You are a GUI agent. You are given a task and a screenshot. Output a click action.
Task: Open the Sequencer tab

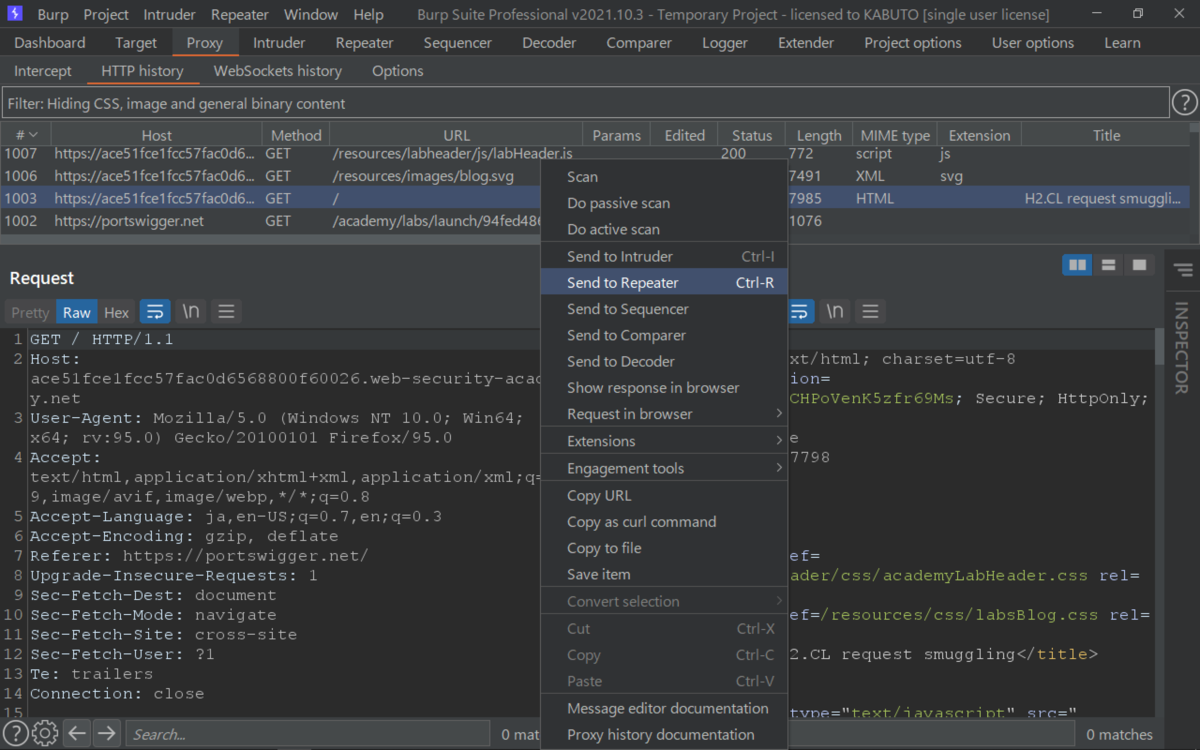click(x=458, y=43)
